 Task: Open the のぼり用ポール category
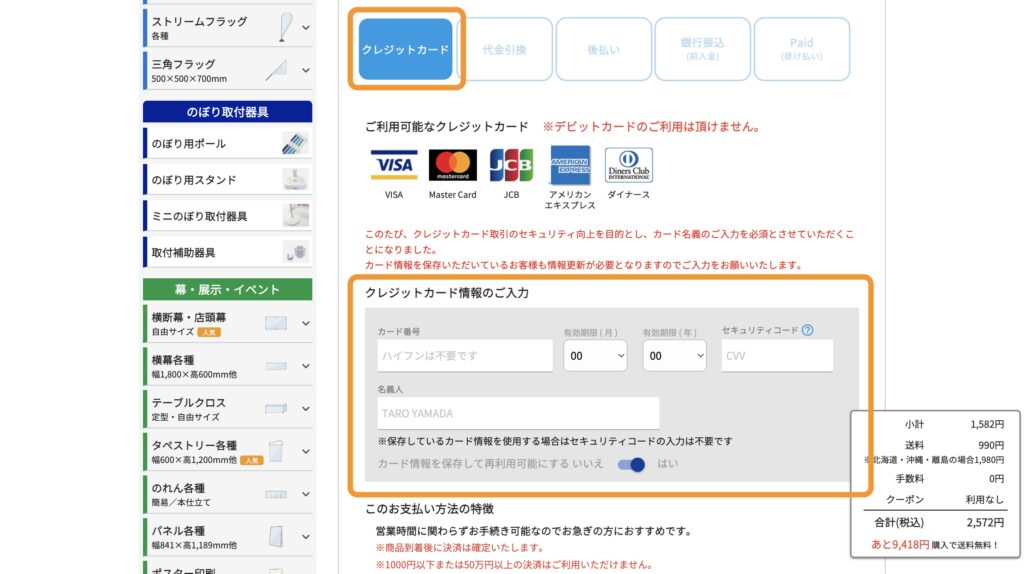pyautogui.click(x=227, y=143)
